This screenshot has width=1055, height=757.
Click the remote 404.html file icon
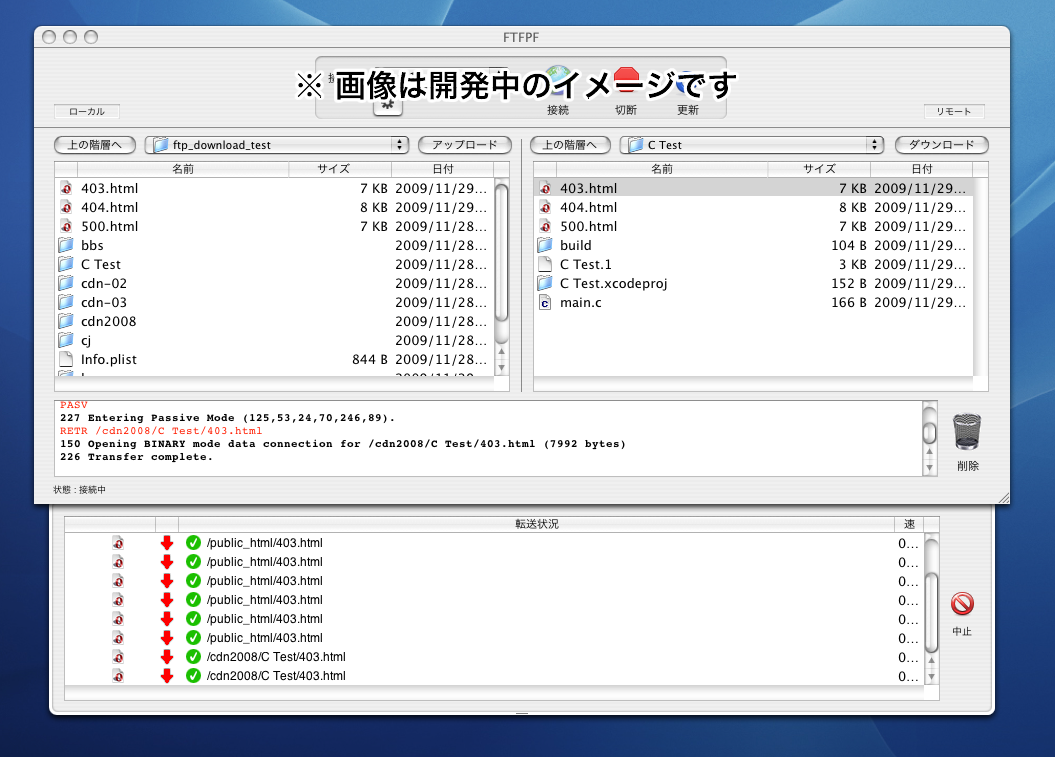tap(545, 207)
